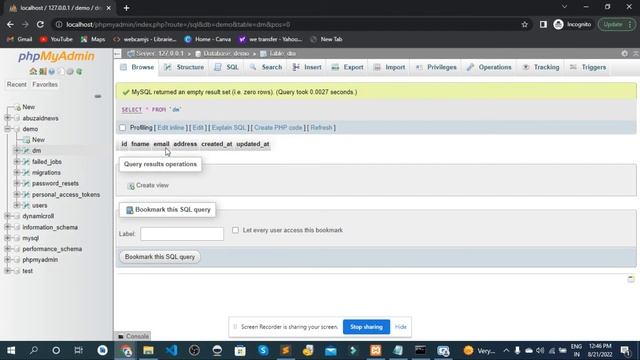The height and width of the screenshot is (360, 640).
Task: Click the Windows Start button
Action: 11,350
